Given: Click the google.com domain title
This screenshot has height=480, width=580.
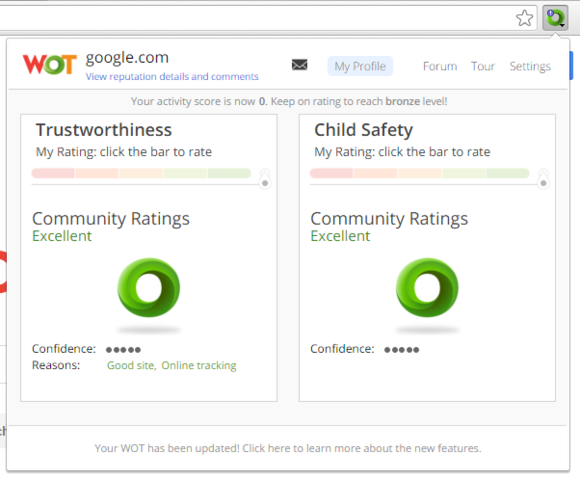Looking at the screenshot, I should [x=127, y=58].
